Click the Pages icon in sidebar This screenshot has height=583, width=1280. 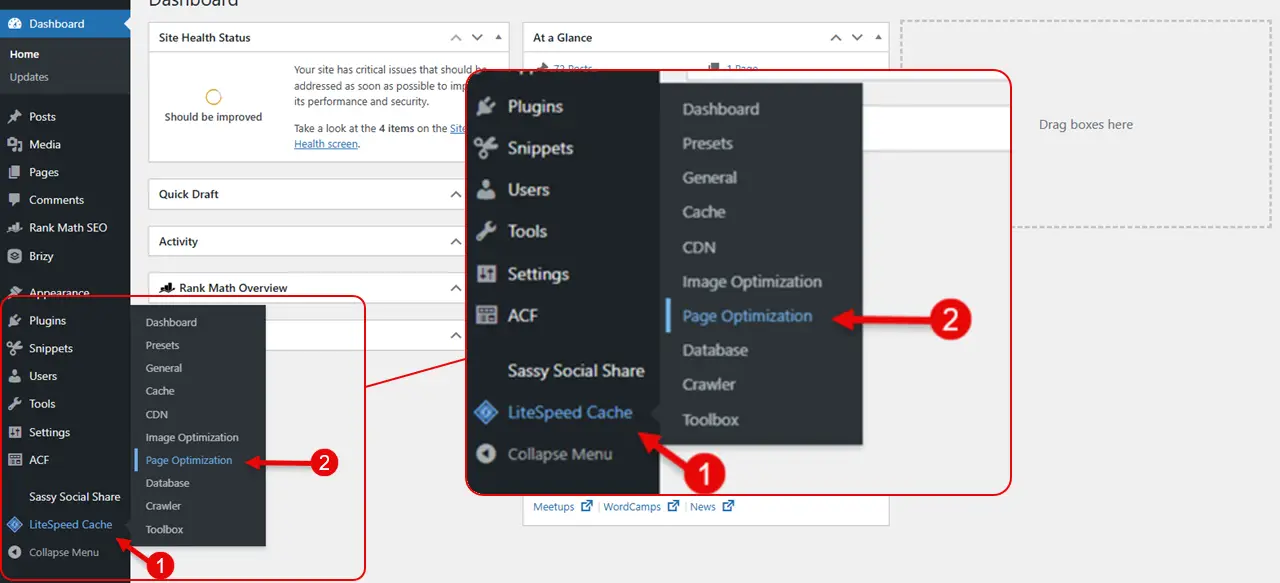(x=15, y=172)
